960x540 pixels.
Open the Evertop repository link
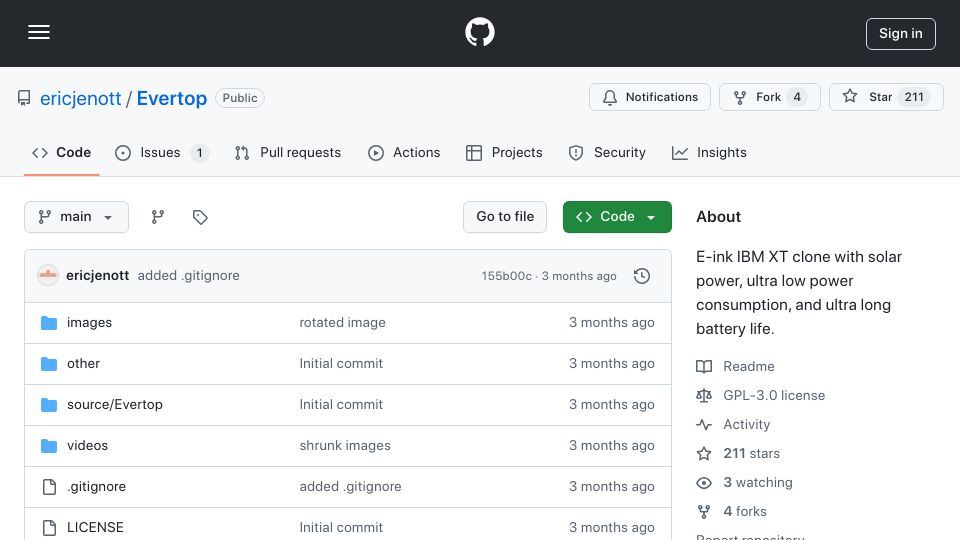171,98
